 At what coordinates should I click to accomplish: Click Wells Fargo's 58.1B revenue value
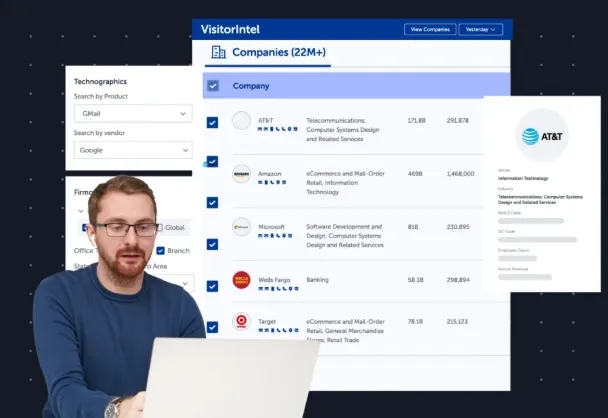(x=416, y=280)
